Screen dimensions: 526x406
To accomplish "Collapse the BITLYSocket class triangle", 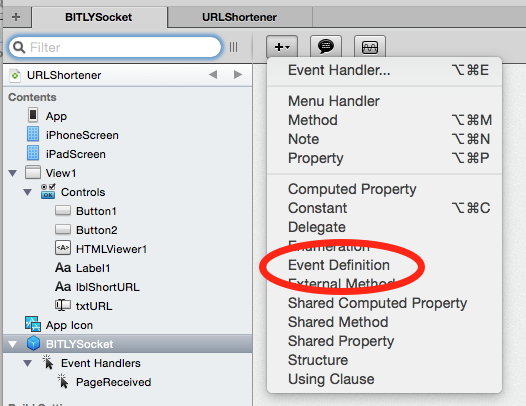I will click(x=13, y=344).
